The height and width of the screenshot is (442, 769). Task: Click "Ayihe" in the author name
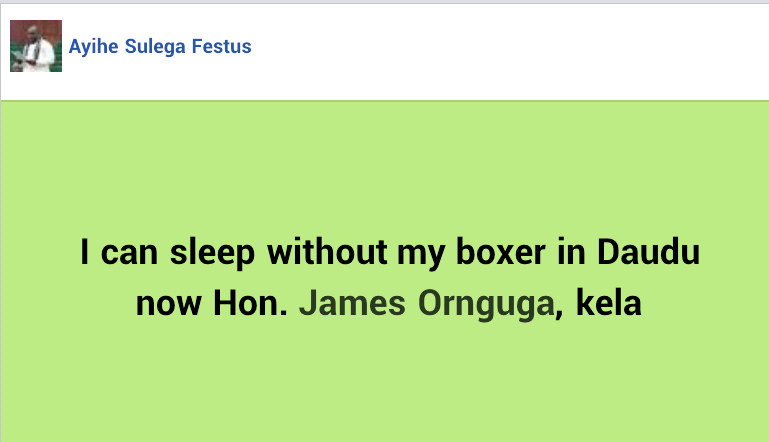(91, 47)
